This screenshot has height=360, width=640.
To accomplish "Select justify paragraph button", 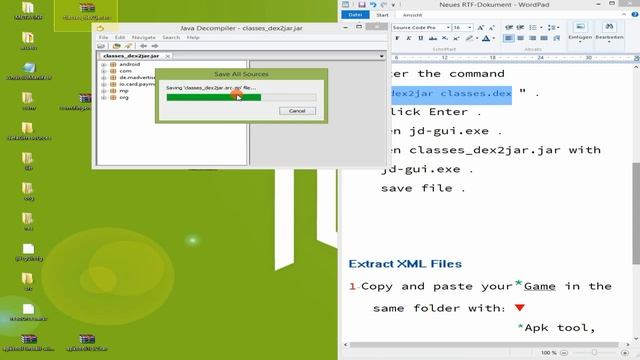I will point(544,38).
